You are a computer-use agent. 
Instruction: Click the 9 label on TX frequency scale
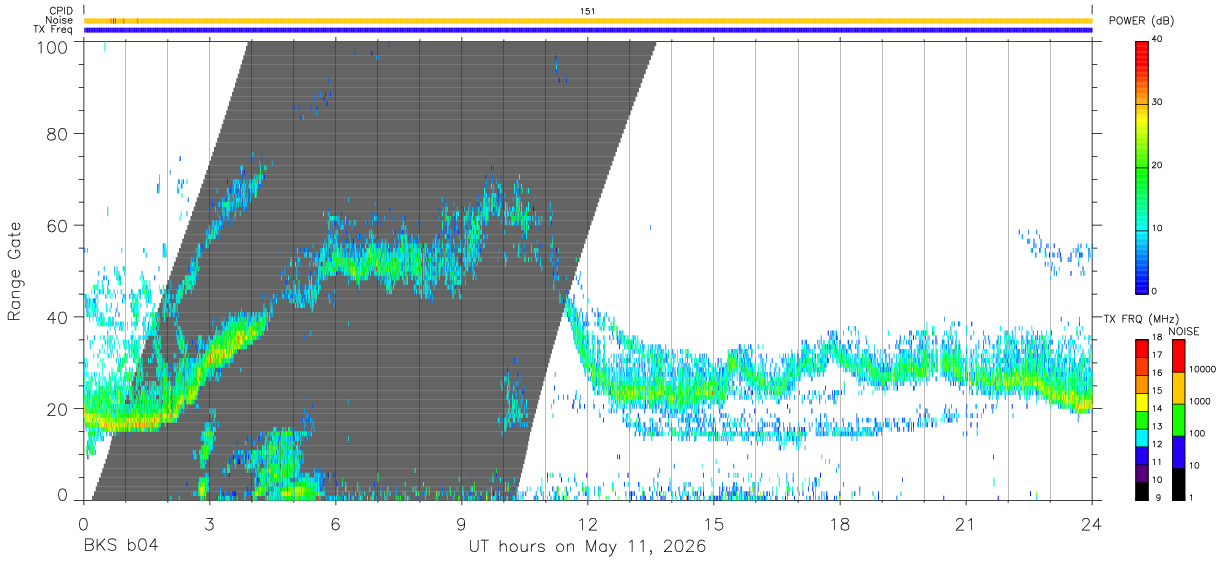point(1156,497)
